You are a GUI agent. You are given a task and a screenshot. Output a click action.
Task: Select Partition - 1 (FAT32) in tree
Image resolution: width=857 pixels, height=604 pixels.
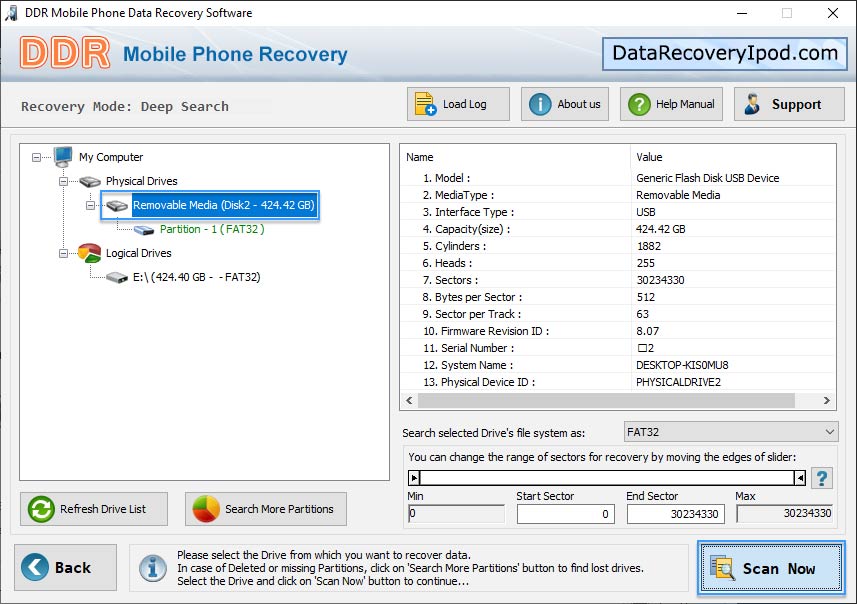pos(212,229)
